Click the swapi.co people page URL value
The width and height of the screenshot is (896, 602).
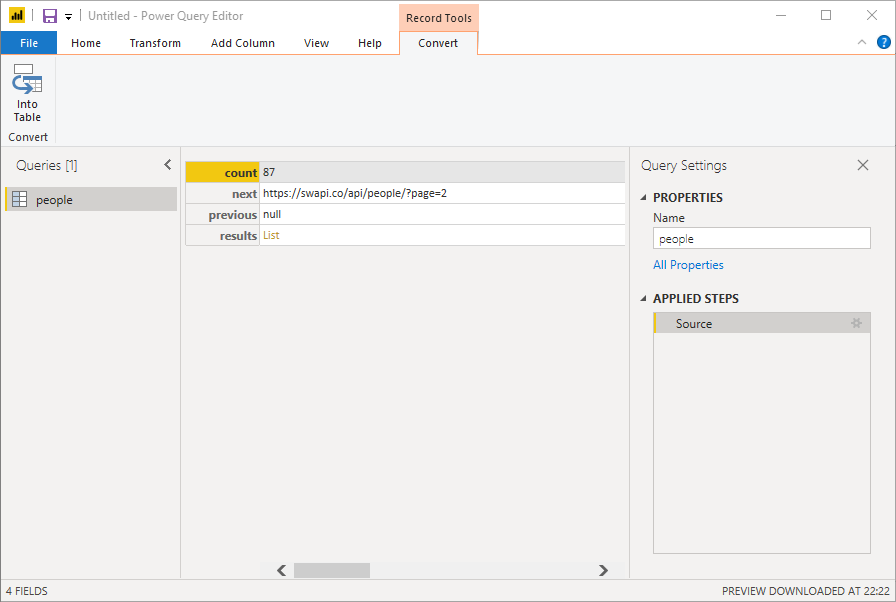coord(355,194)
